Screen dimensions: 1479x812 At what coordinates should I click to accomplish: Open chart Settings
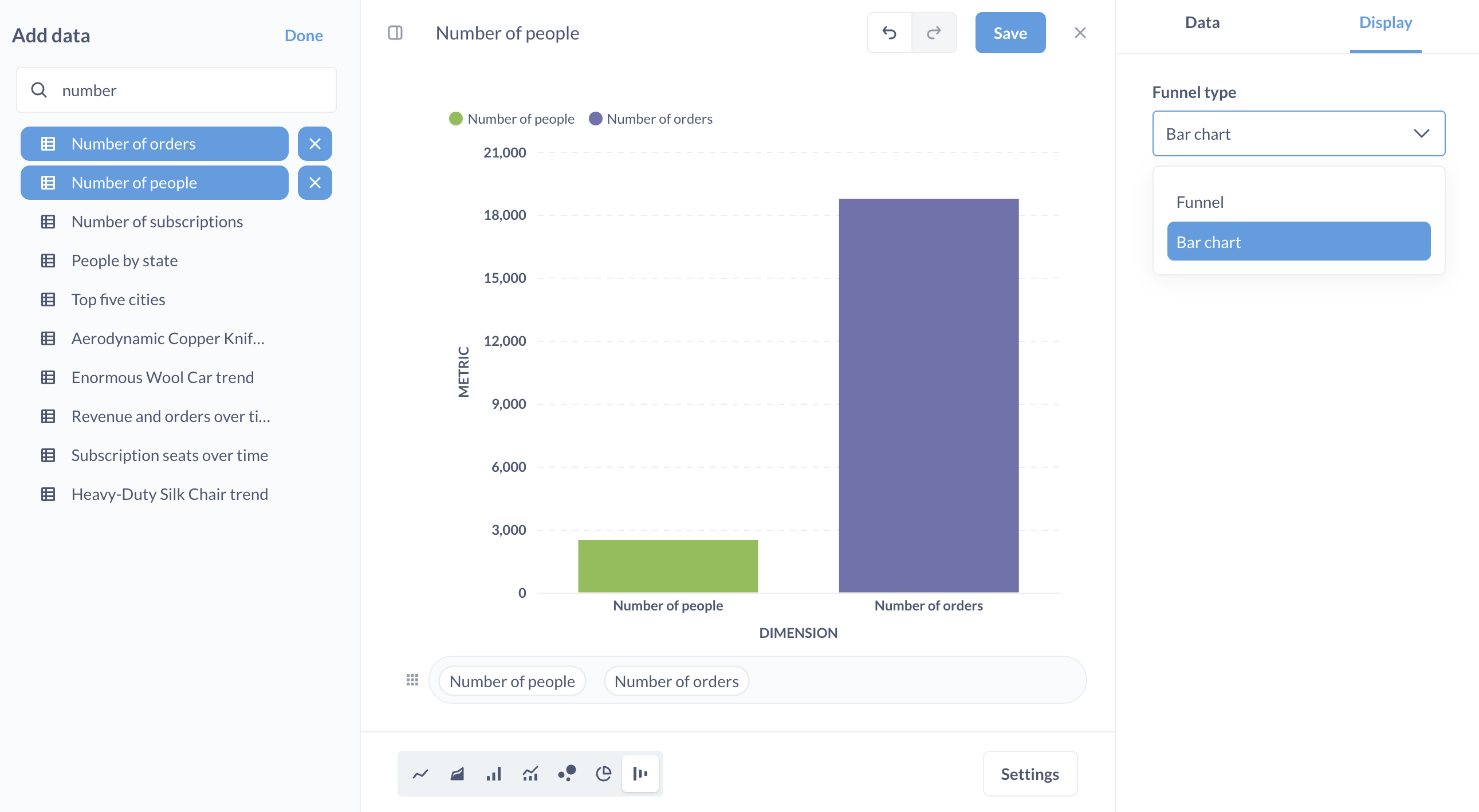pyautogui.click(x=1029, y=773)
